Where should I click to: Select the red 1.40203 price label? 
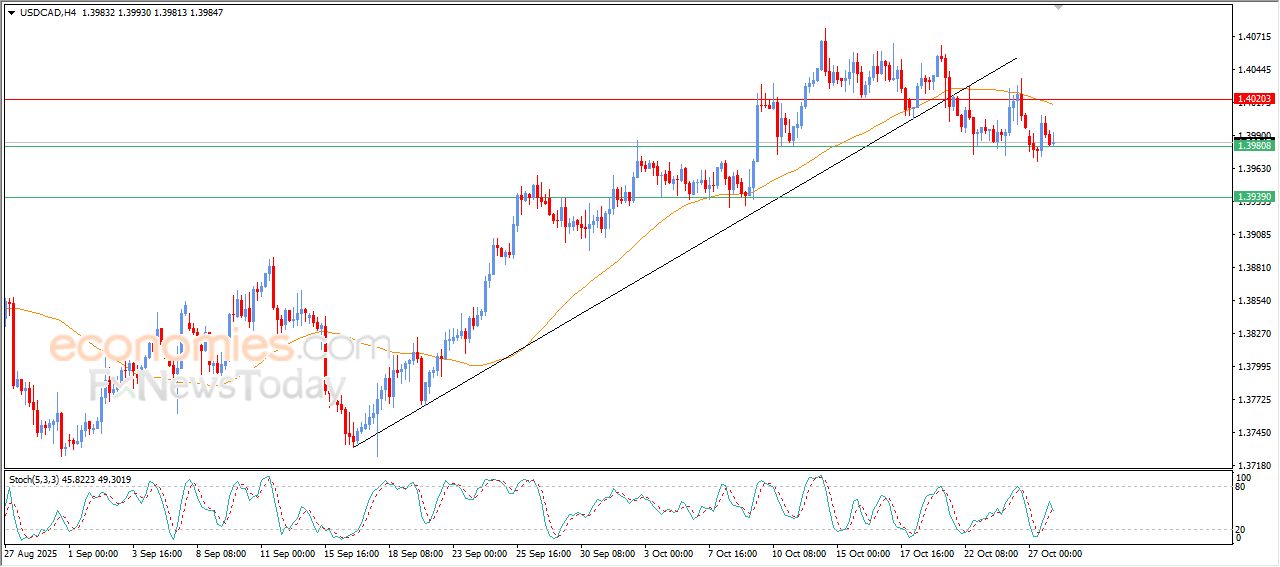(x=1253, y=99)
